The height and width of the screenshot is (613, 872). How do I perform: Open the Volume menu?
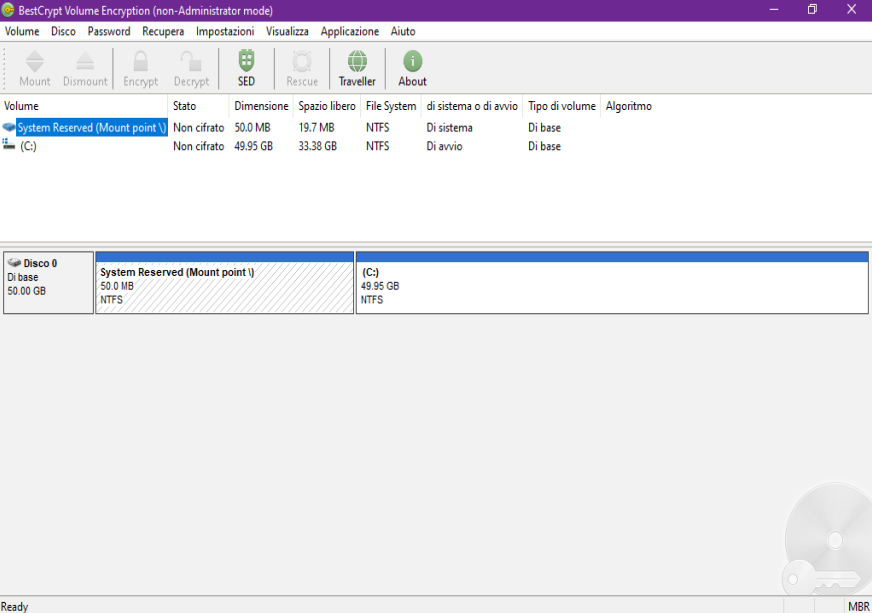(22, 31)
